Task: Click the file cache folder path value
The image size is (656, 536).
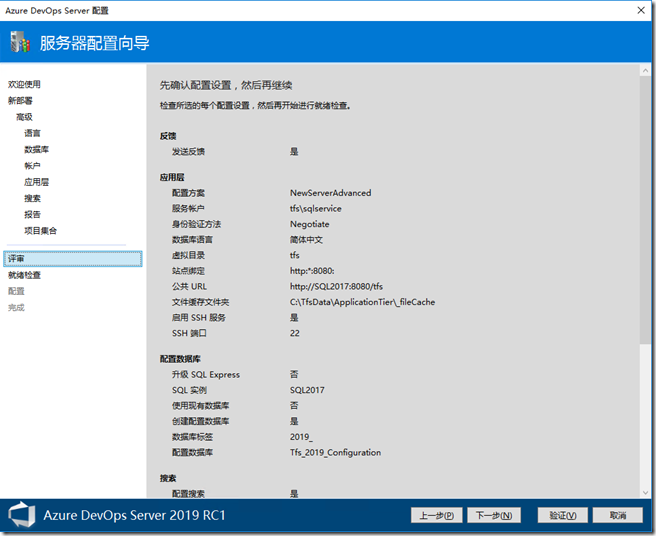Action: (x=362, y=302)
